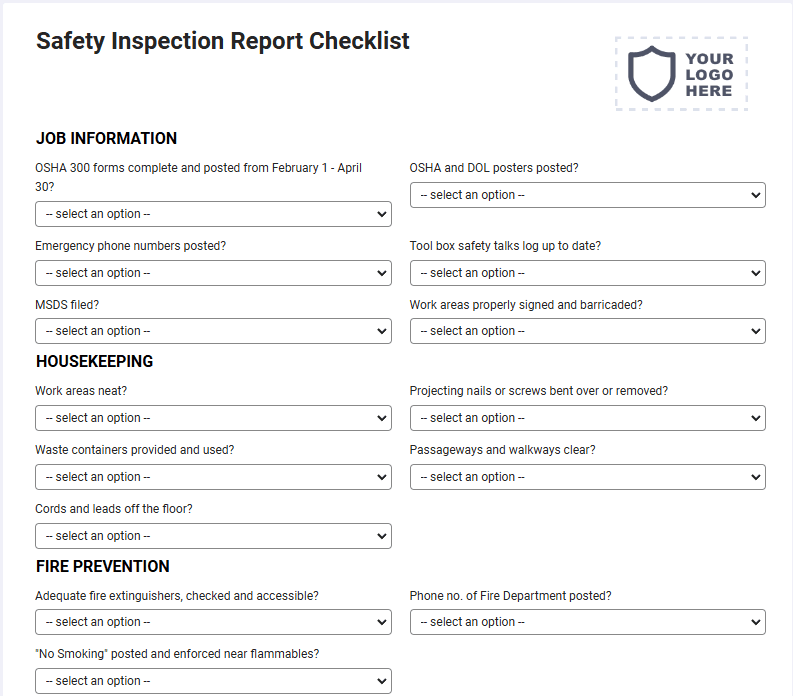793x696 pixels.
Task: Click the Safety Inspection Report Checklist title
Action: 223,41
